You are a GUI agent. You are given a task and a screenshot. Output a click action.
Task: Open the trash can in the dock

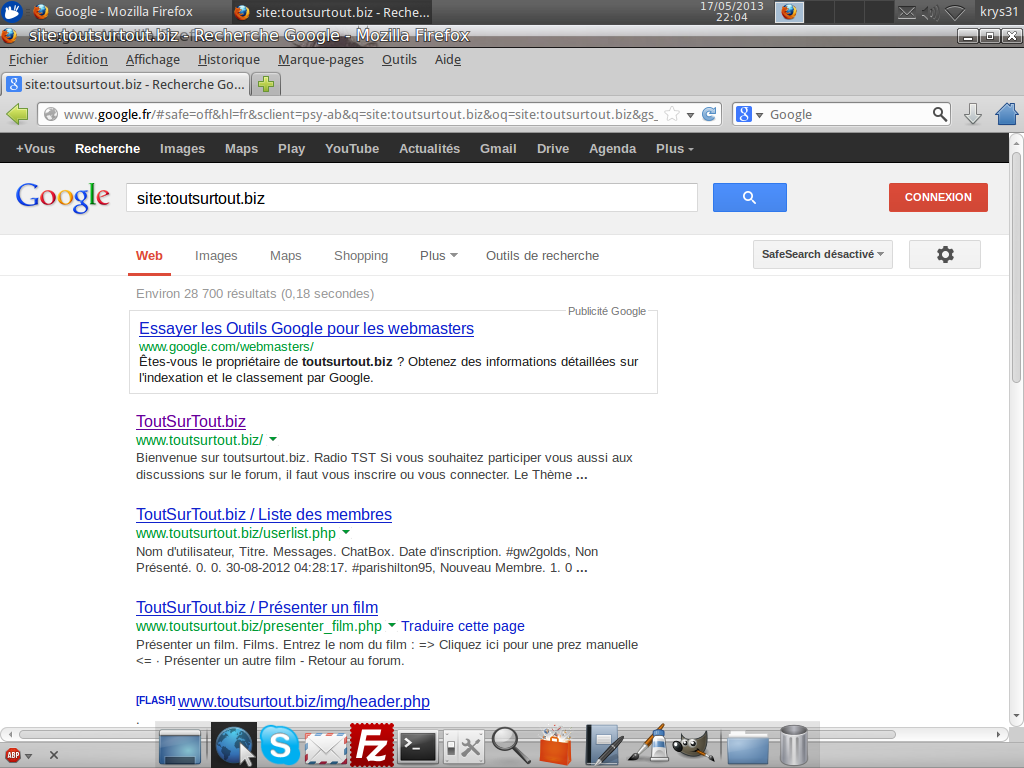click(794, 745)
